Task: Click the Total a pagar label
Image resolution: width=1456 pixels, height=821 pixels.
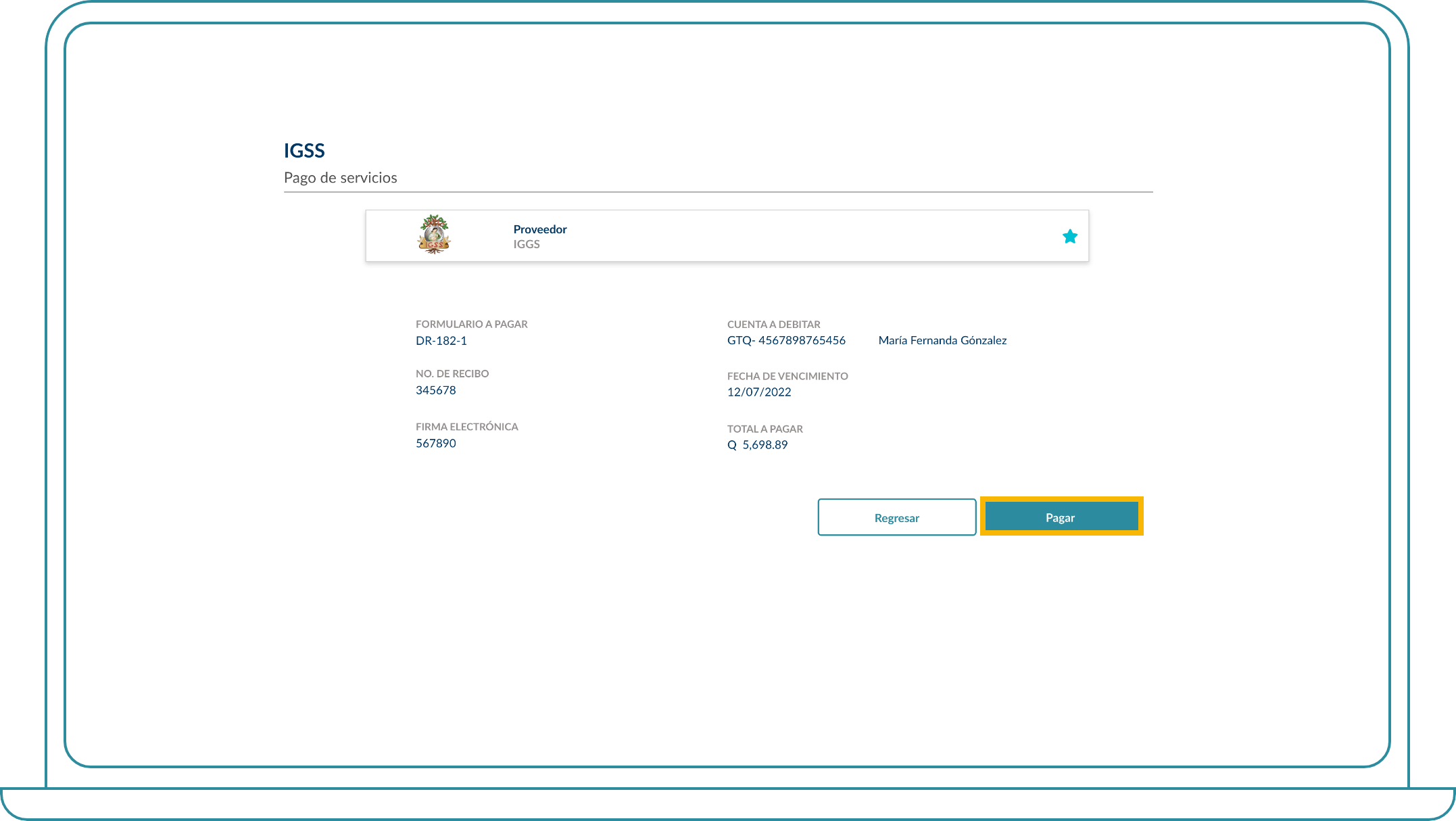Action: tap(765, 429)
